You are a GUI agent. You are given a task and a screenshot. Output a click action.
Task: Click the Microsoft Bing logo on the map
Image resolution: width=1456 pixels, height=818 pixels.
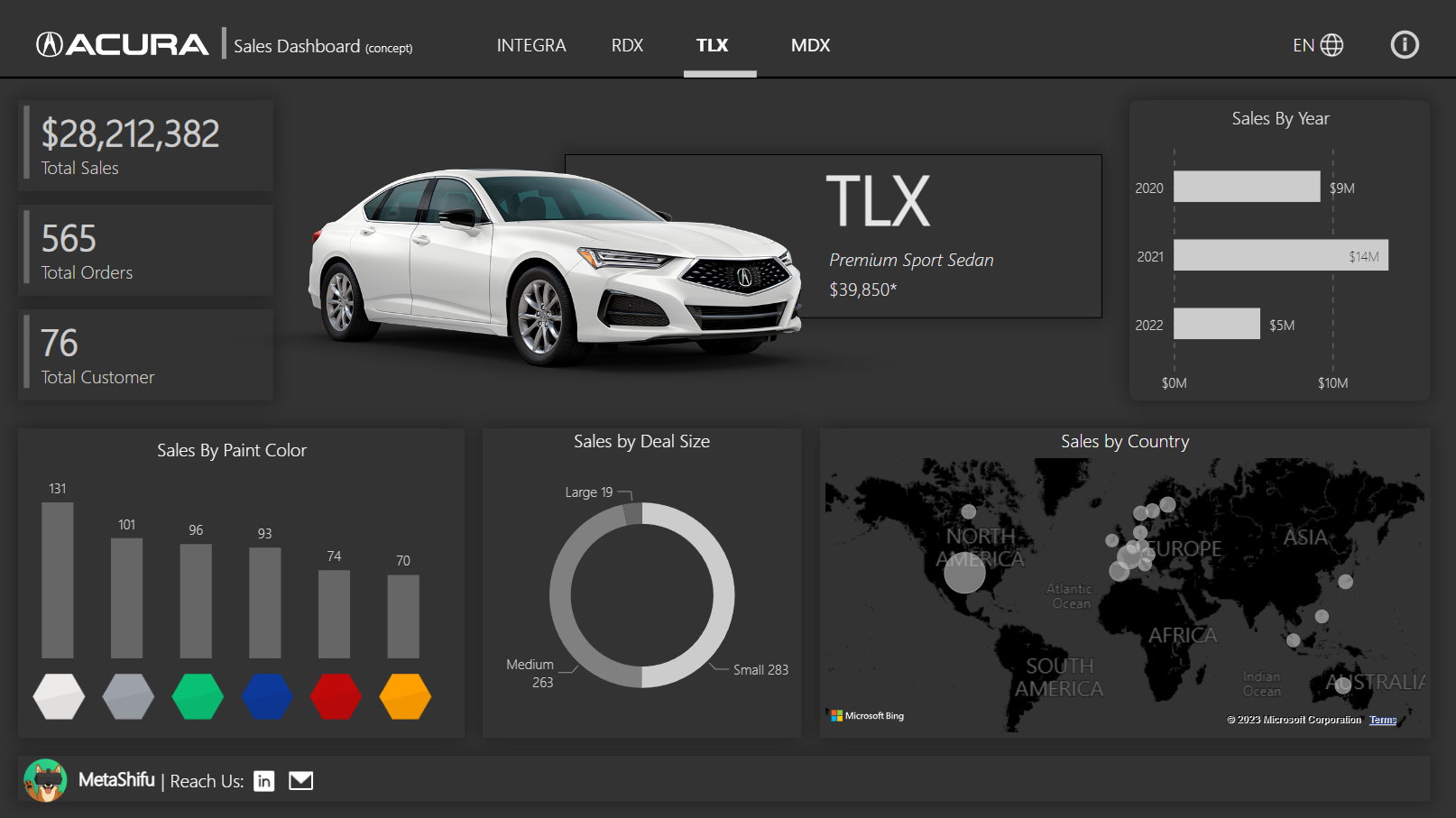point(865,714)
